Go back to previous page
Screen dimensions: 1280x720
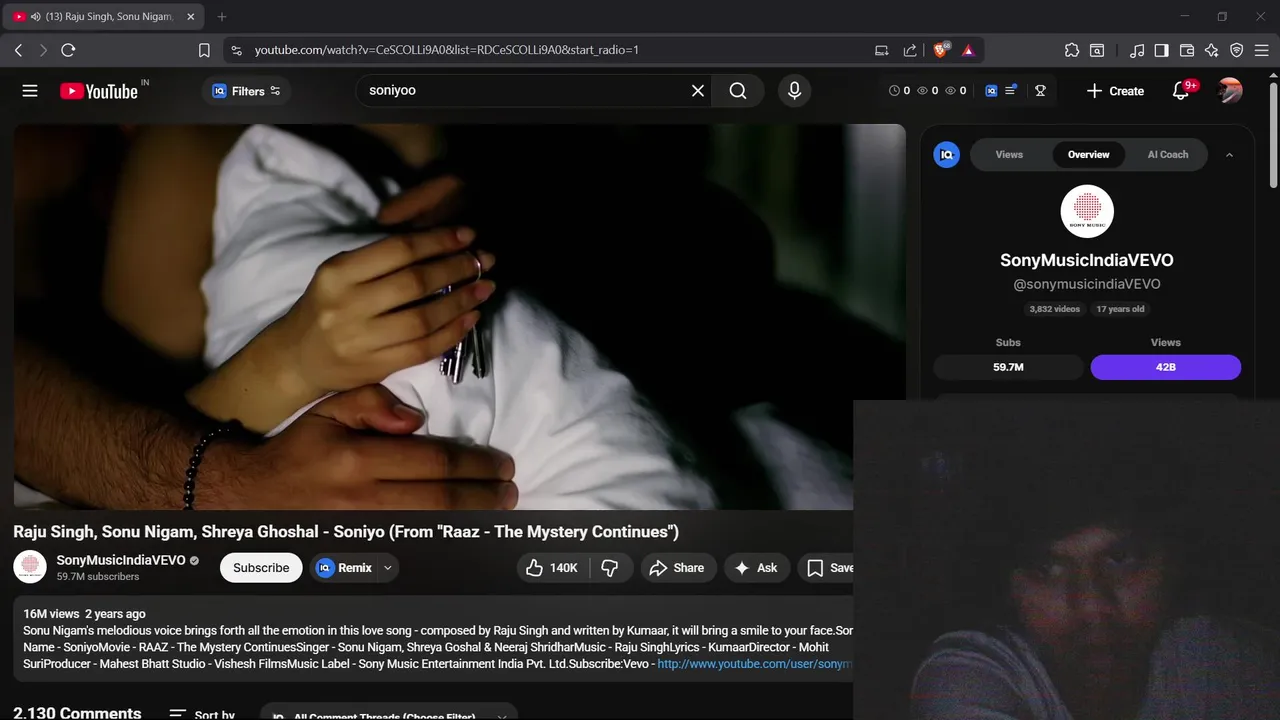pos(18,50)
